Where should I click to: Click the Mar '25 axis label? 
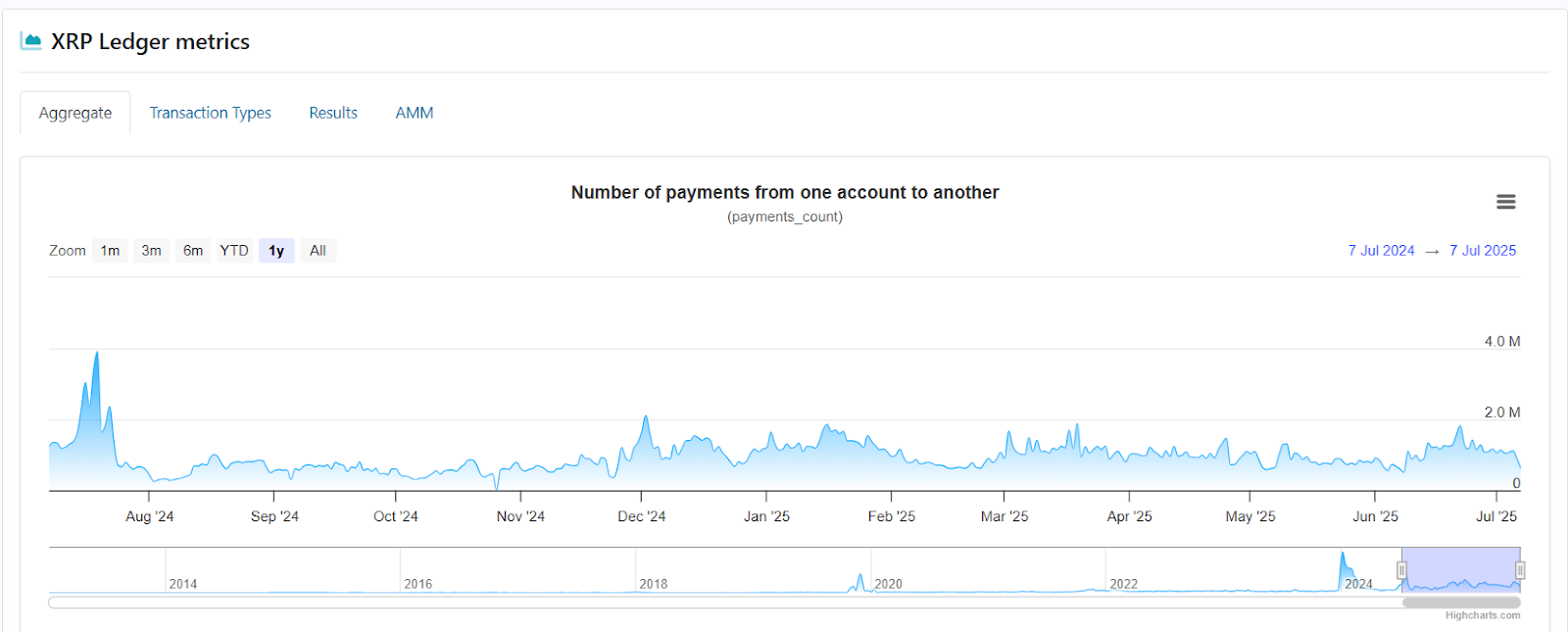[1004, 516]
